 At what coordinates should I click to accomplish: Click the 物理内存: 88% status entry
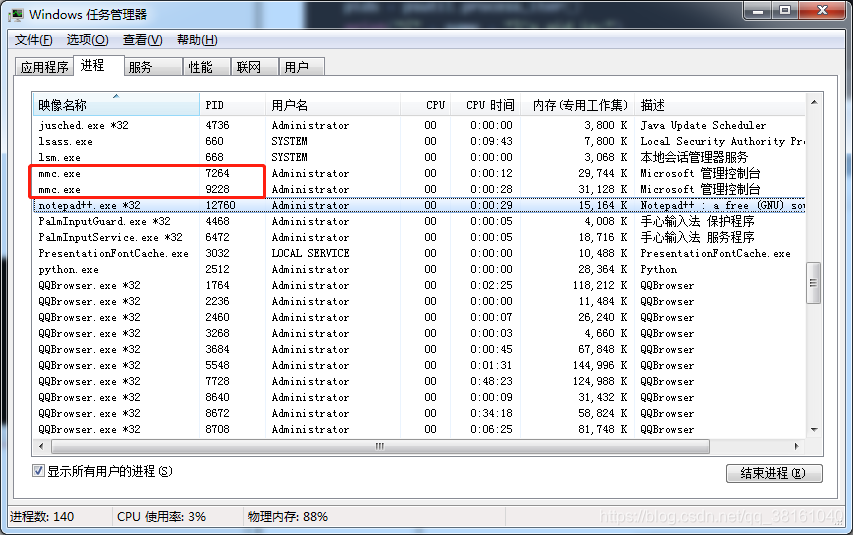288,516
